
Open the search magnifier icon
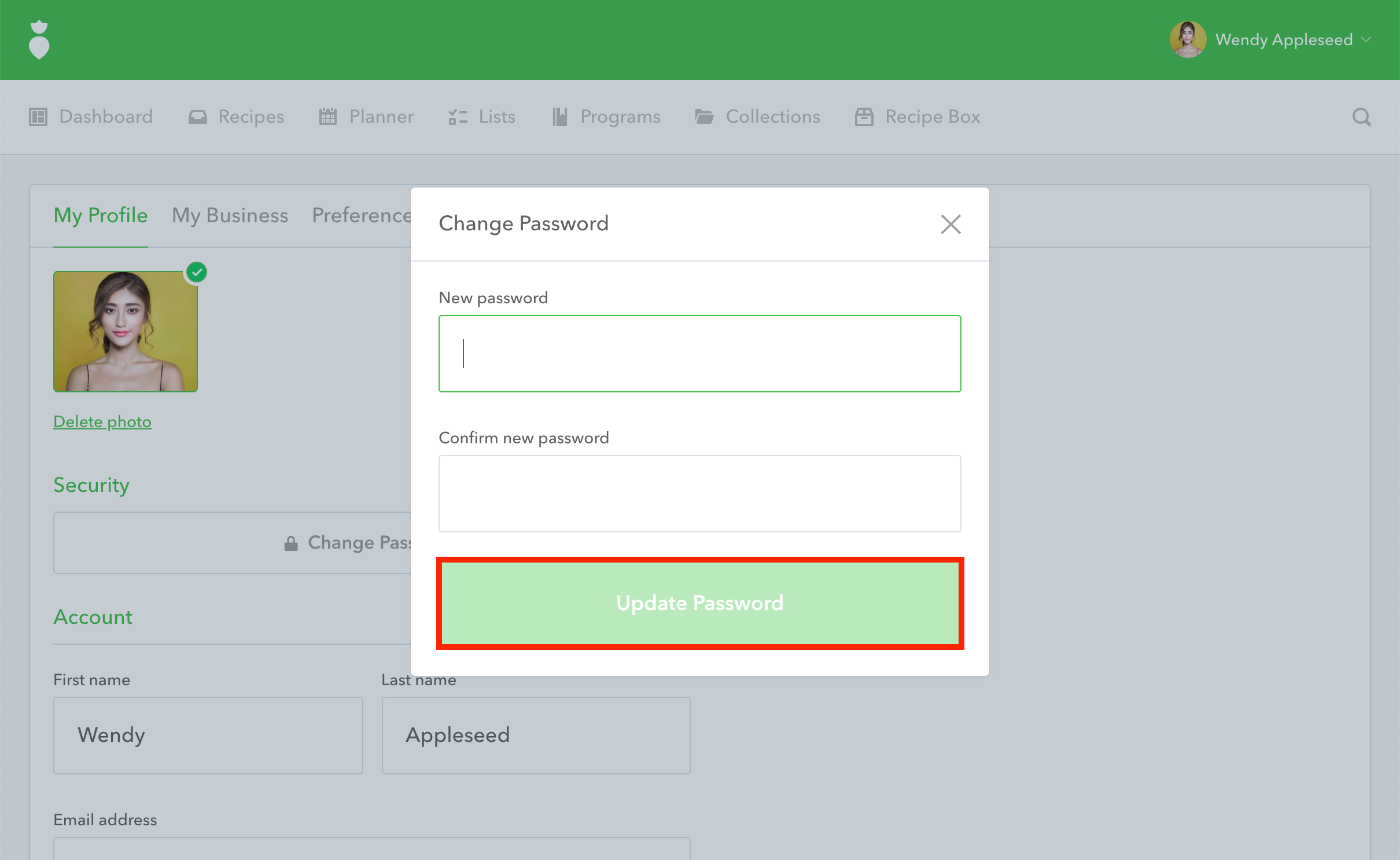[1361, 117]
